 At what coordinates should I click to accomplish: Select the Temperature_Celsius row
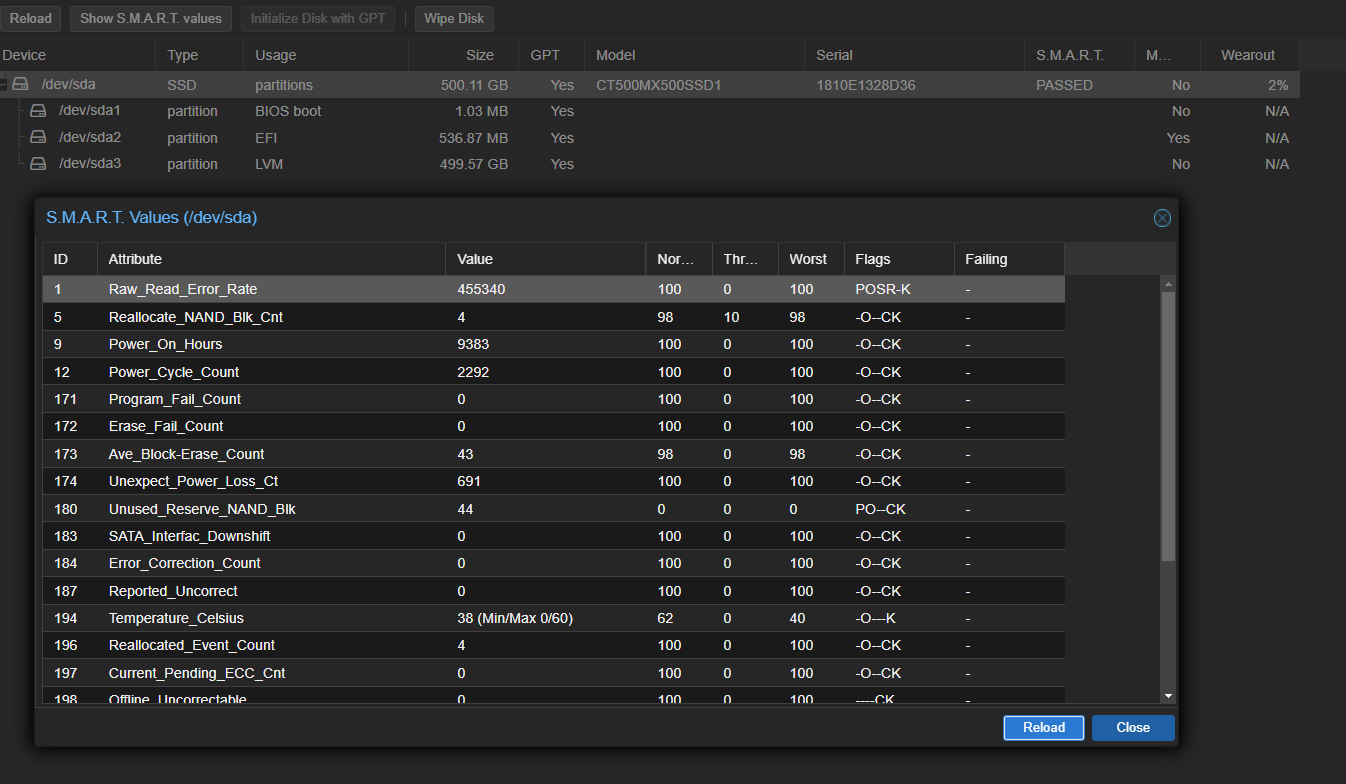(553, 618)
